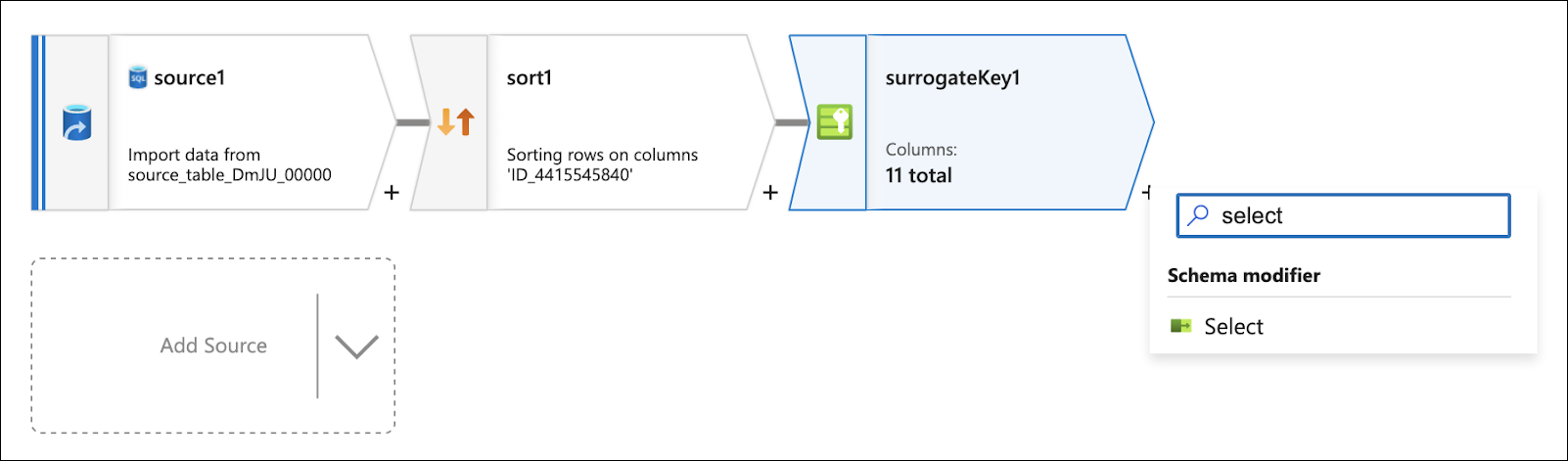Viewport: 1568px width, 461px height.
Task: Select the sort1 node title
Action: 530,78
